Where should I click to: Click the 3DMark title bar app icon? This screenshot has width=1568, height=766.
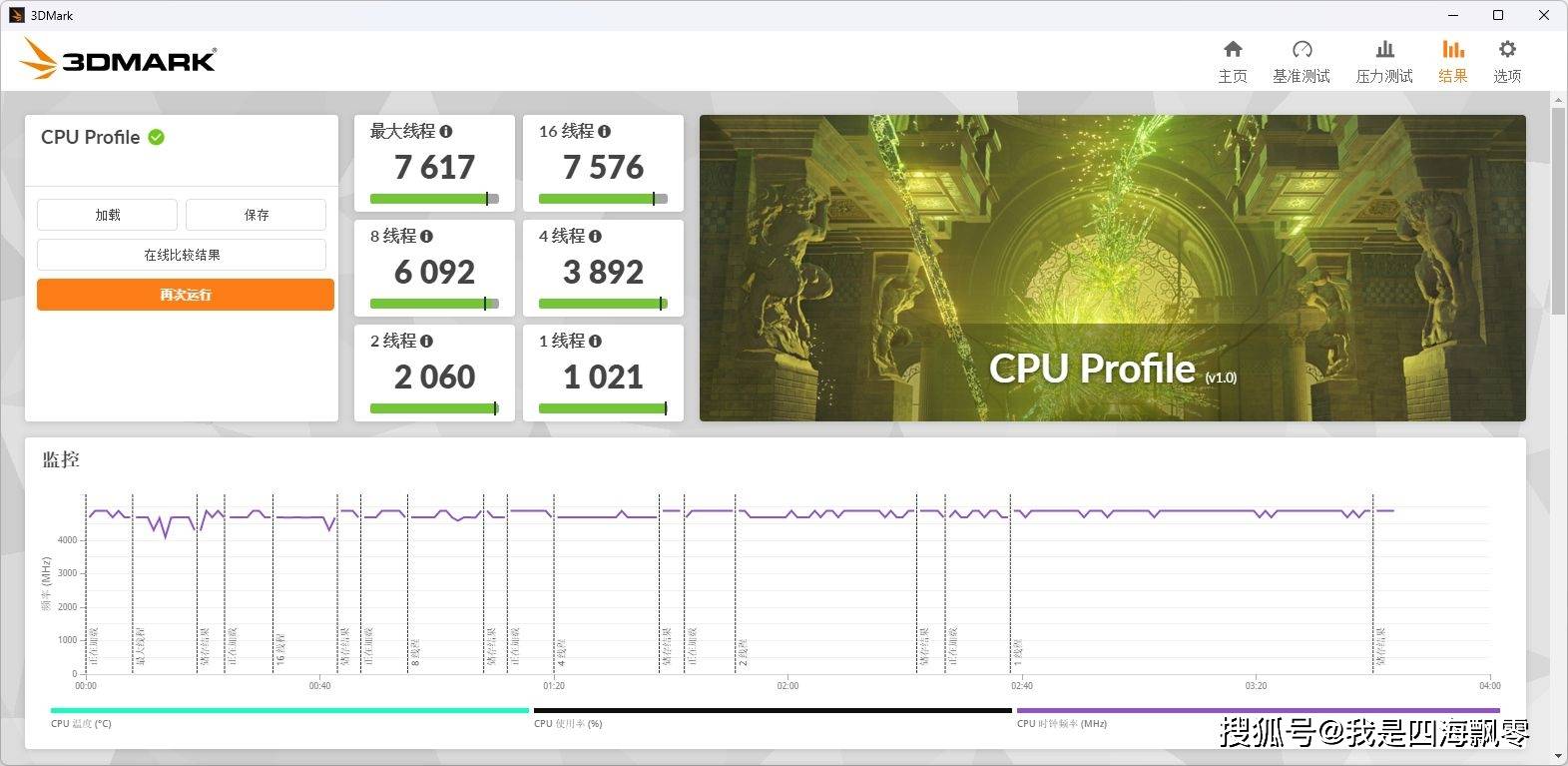[x=16, y=15]
